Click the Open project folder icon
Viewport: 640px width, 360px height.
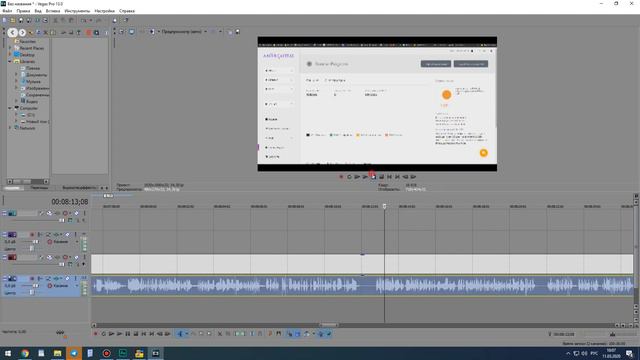point(13,20)
